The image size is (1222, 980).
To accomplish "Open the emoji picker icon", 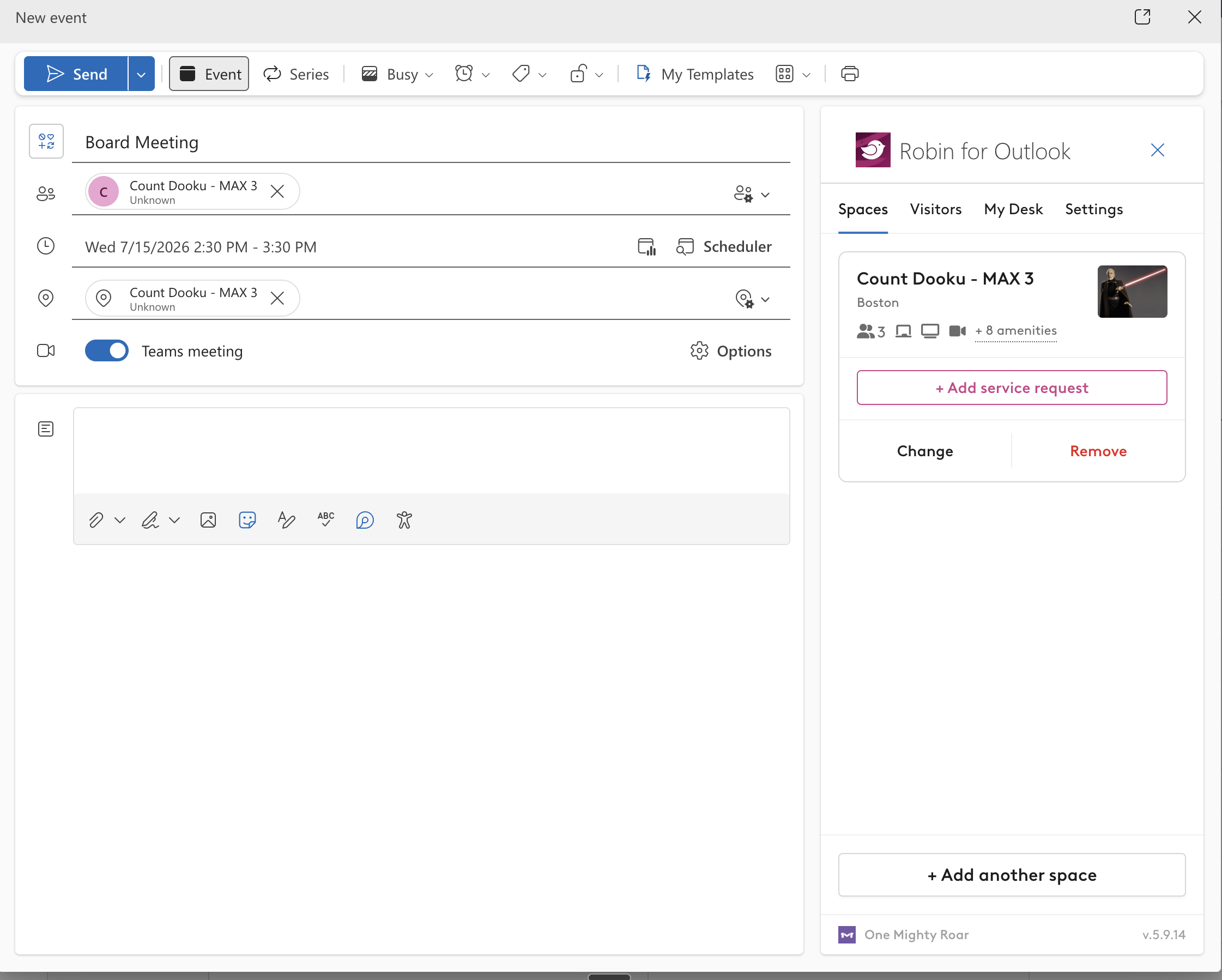I will (247, 520).
